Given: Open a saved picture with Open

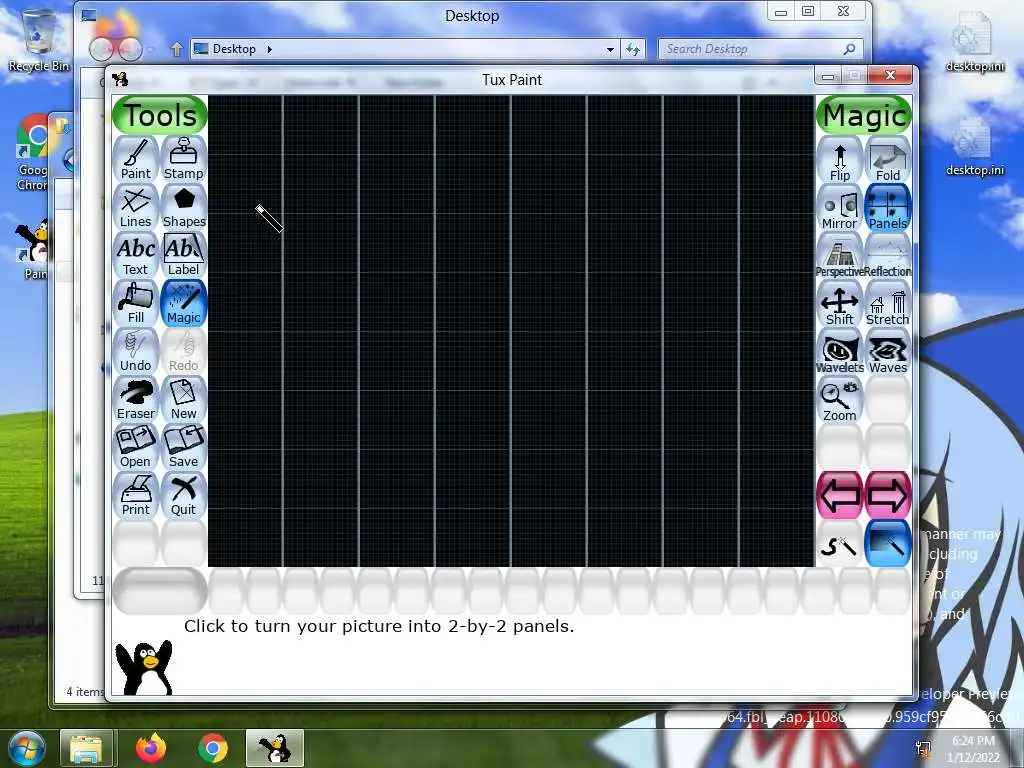Looking at the screenshot, I should (x=136, y=447).
